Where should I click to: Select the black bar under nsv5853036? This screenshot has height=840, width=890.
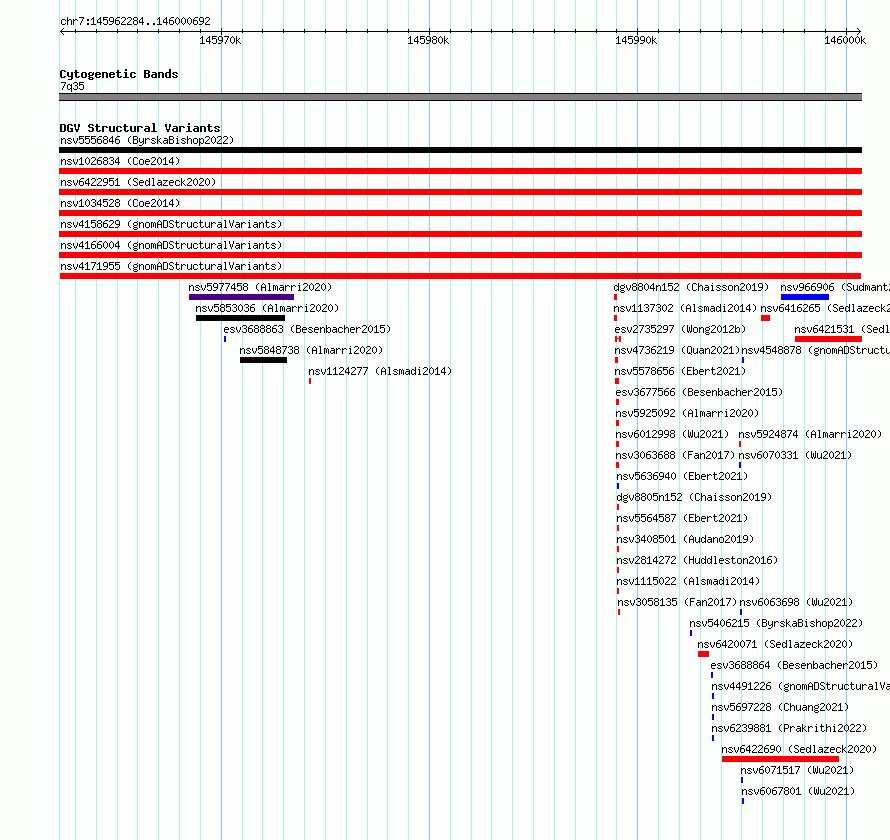[240, 318]
